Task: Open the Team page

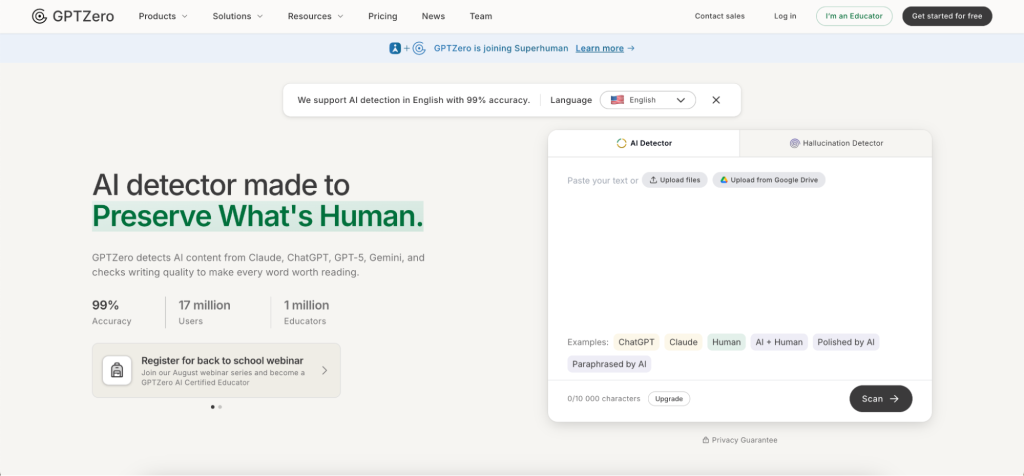Action: 481,16
